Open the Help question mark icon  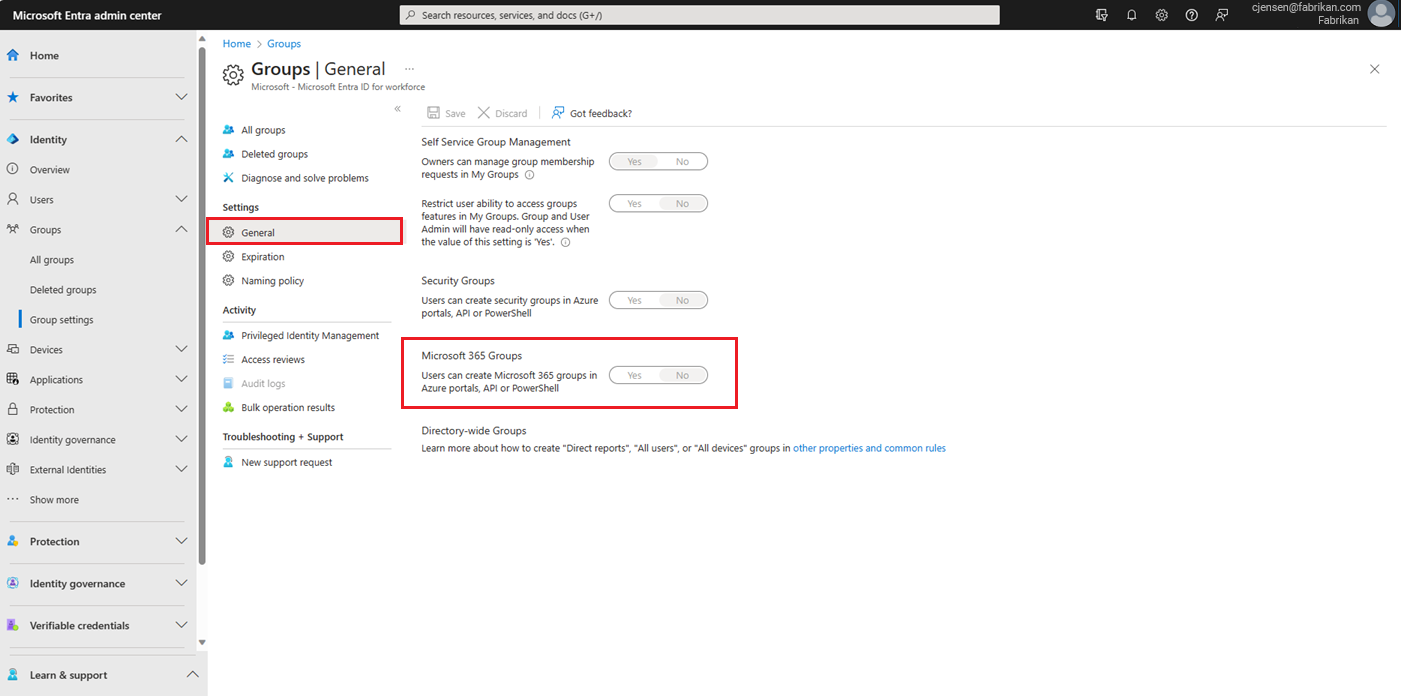point(1191,15)
